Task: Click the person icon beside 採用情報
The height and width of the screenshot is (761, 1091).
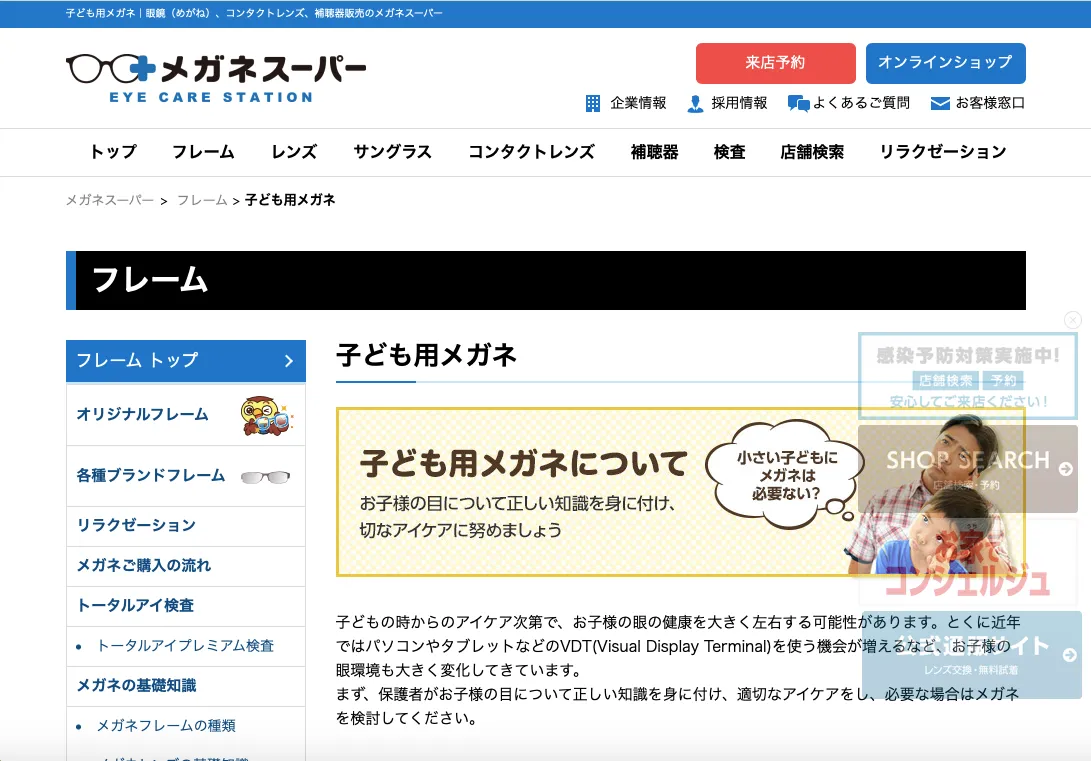Action: click(x=694, y=104)
